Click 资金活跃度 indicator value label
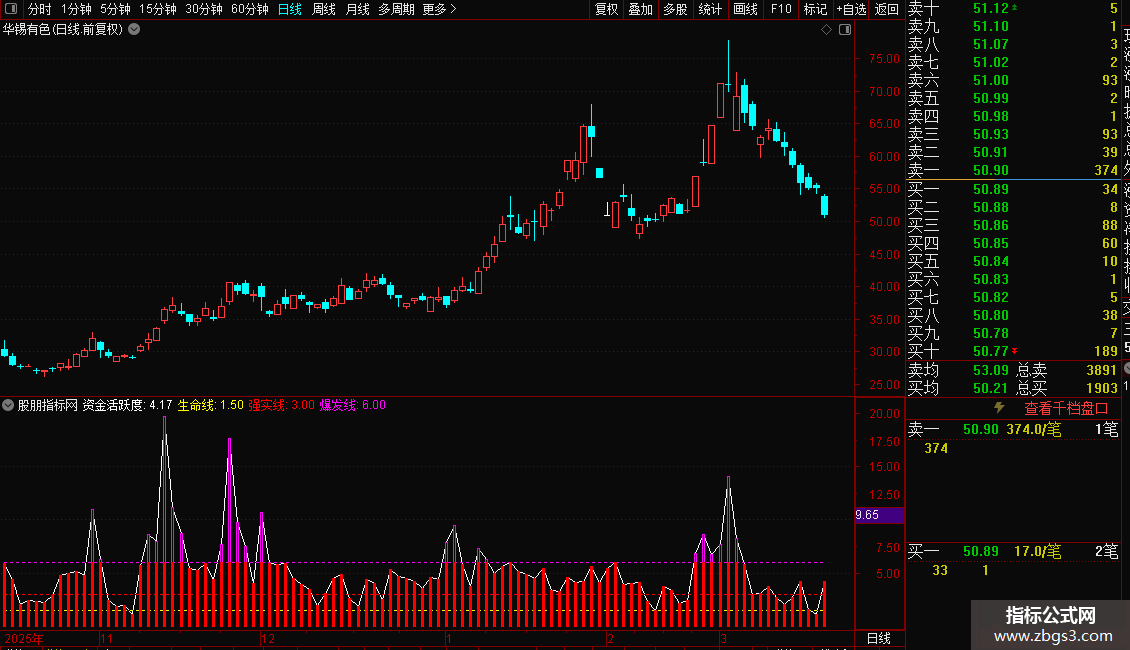The width and height of the screenshot is (1130, 650). pos(127,405)
